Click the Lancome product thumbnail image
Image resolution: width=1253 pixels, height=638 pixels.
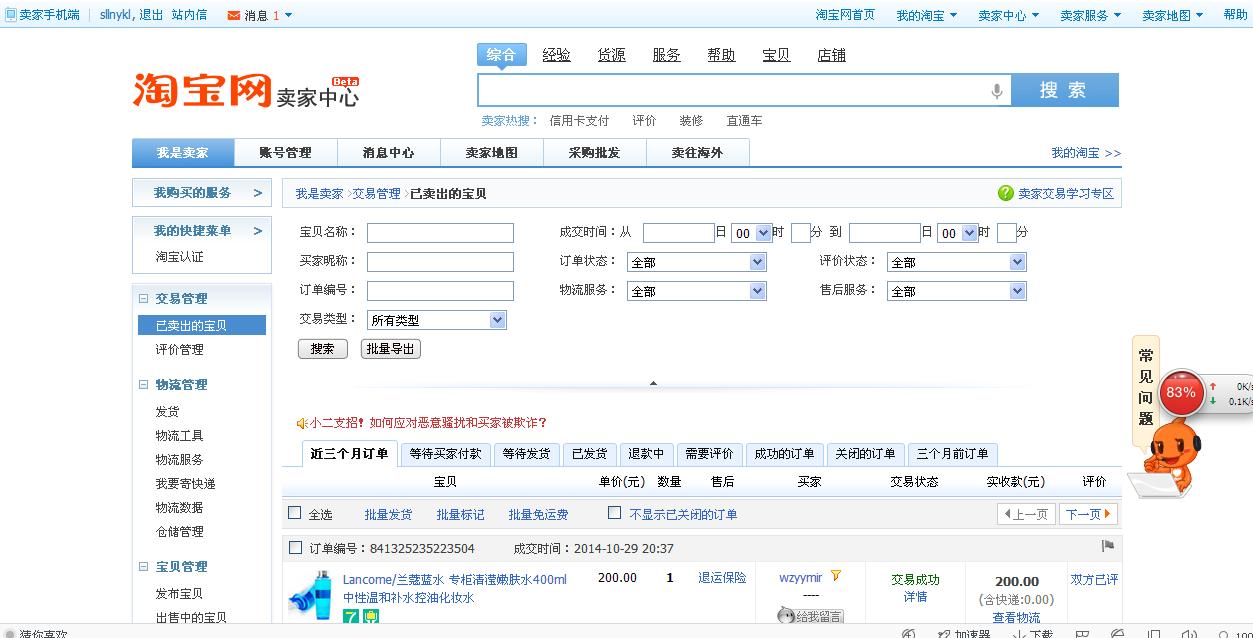(310, 594)
